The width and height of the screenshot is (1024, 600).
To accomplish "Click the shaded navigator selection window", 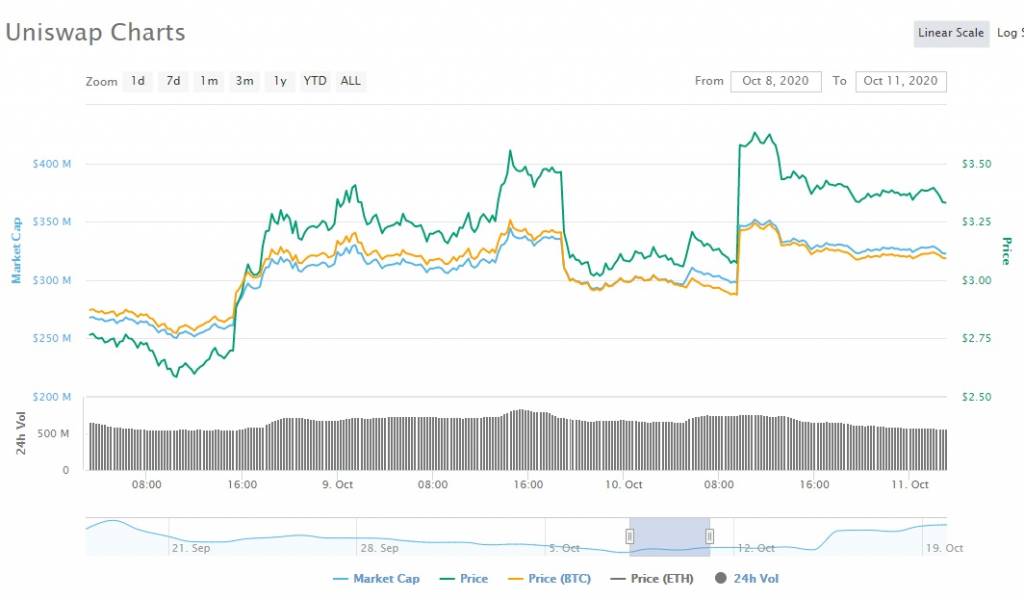I will click(x=669, y=536).
